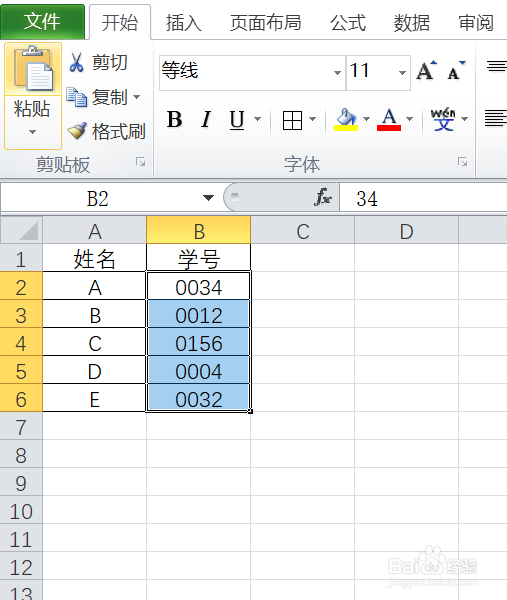Viewport: 507px width, 600px height.
Task: Select column B header
Action: point(199,230)
